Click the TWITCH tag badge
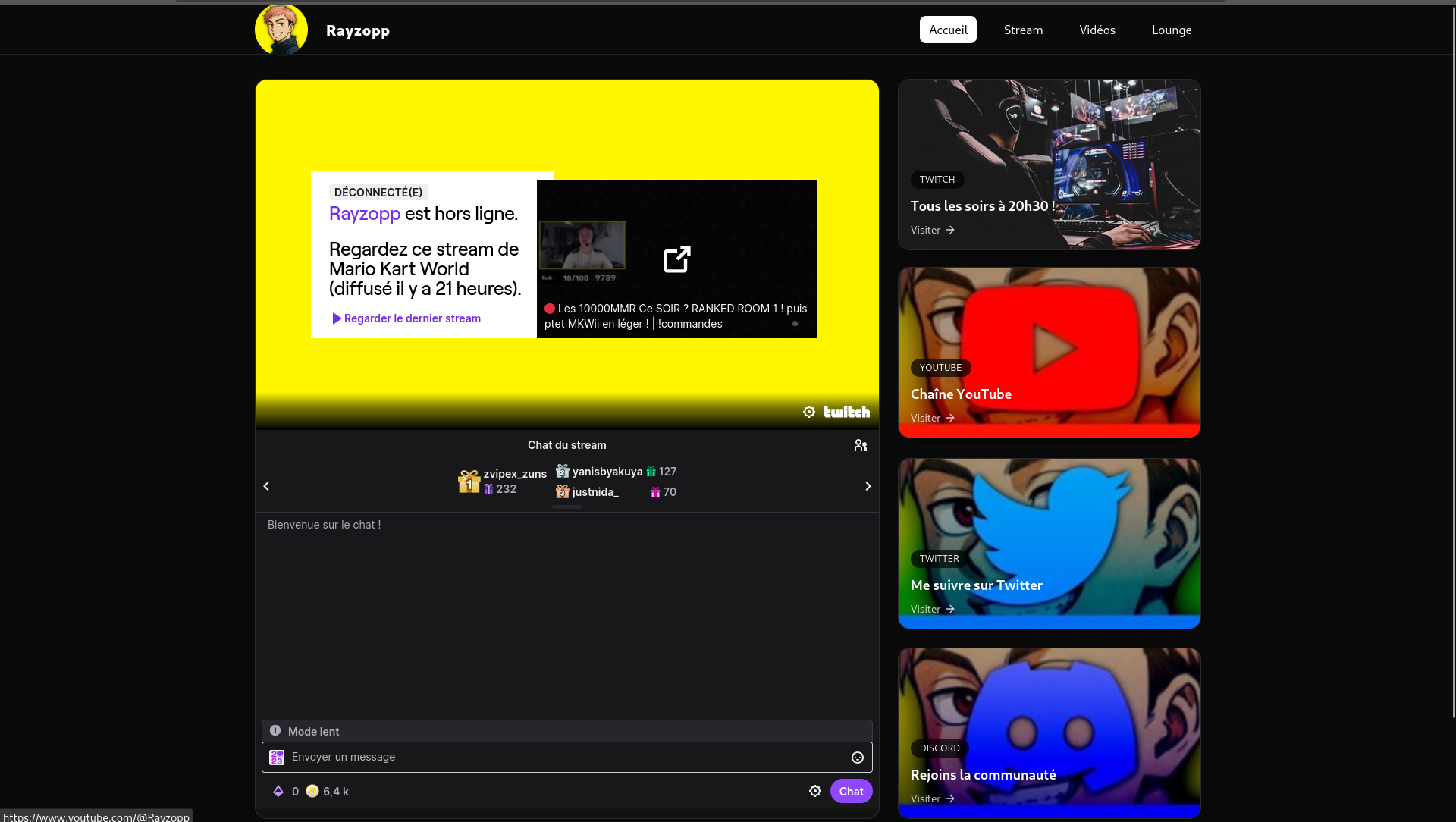The width and height of the screenshot is (1456, 822). click(937, 180)
